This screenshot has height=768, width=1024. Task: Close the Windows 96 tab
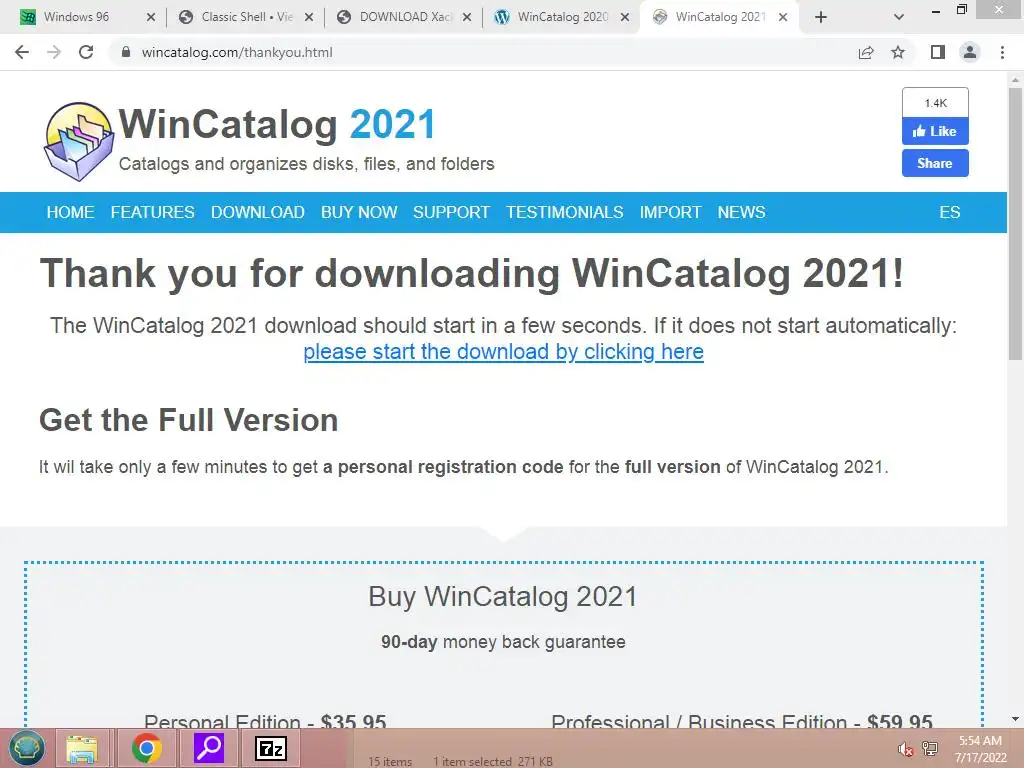point(151,17)
